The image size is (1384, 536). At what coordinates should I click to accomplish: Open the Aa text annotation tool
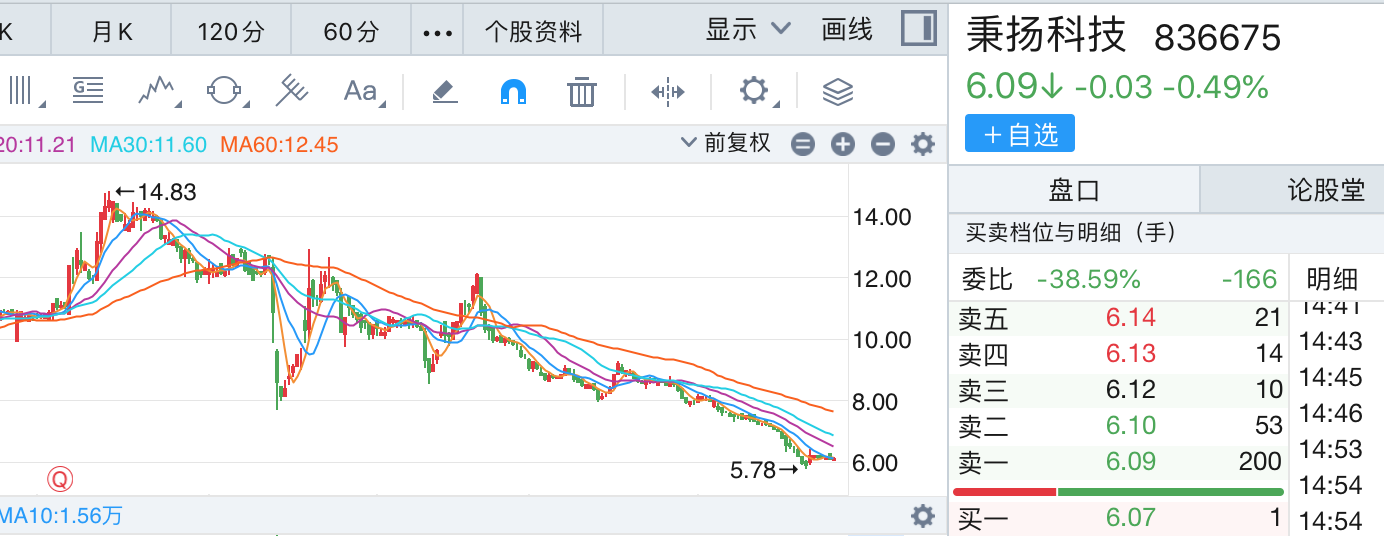(361, 92)
